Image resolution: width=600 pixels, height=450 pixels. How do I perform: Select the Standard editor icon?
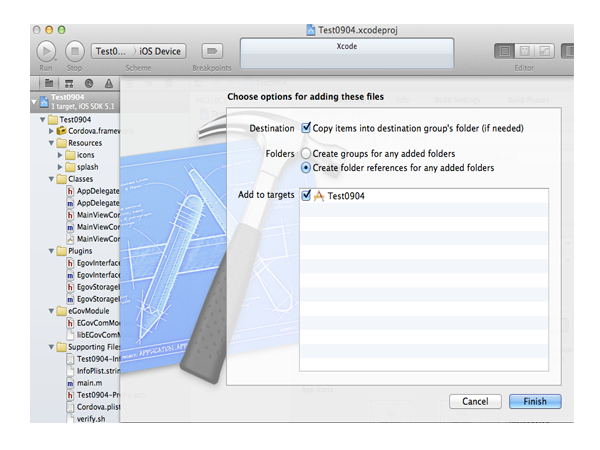point(505,51)
